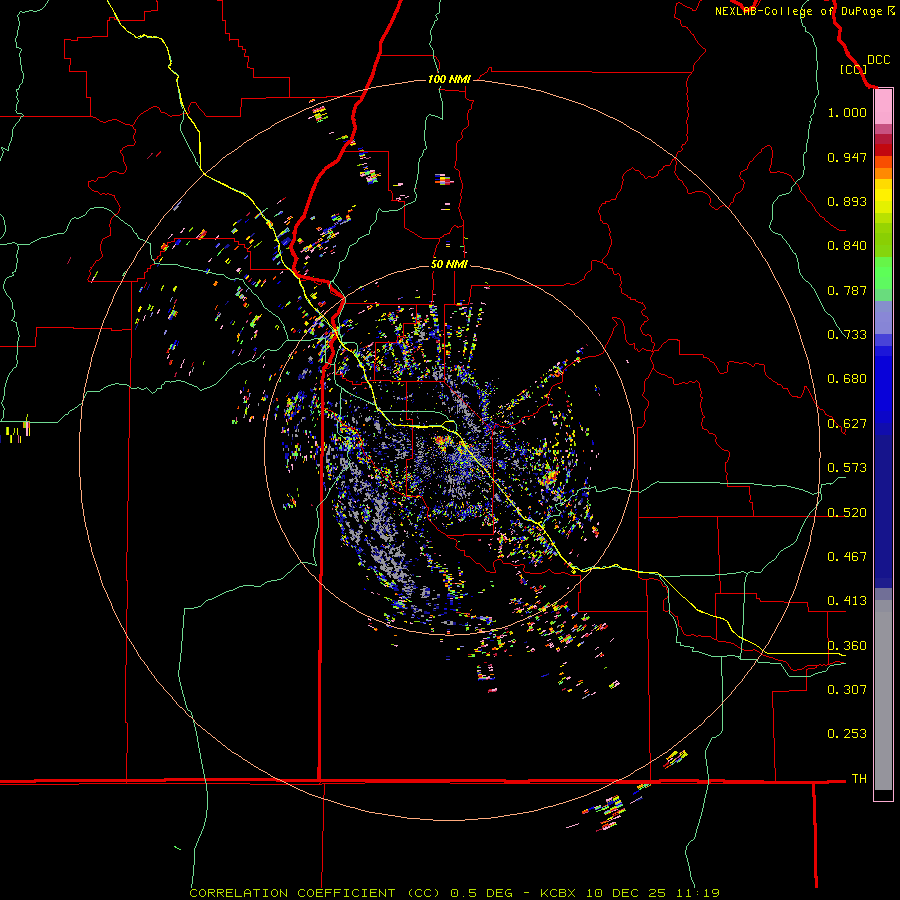The width and height of the screenshot is (900, 900).
Task: Click the 0.5 DEG elevation text
Action: (x=480, y=893)
